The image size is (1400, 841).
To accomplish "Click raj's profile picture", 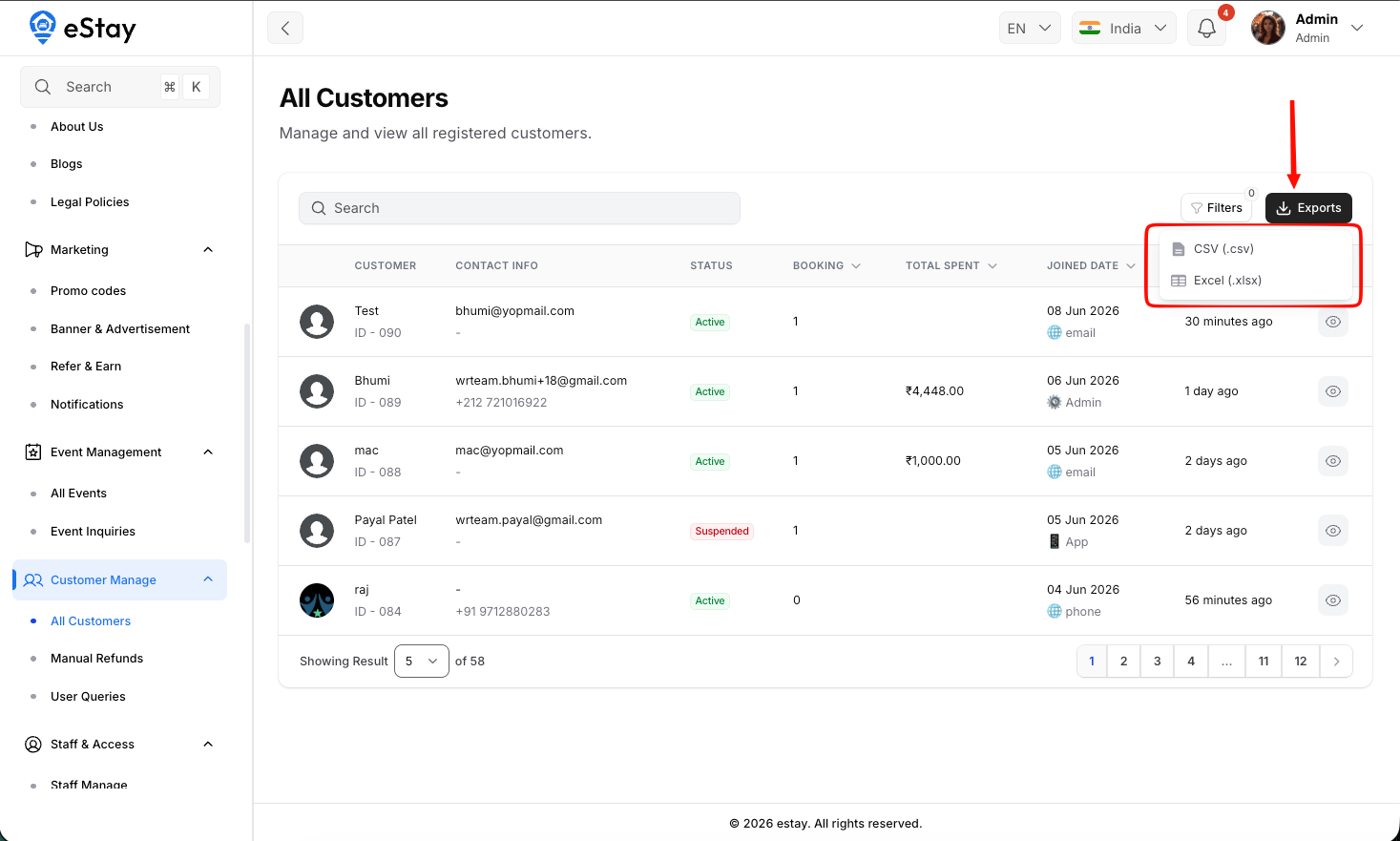I will tap(317, 600).
